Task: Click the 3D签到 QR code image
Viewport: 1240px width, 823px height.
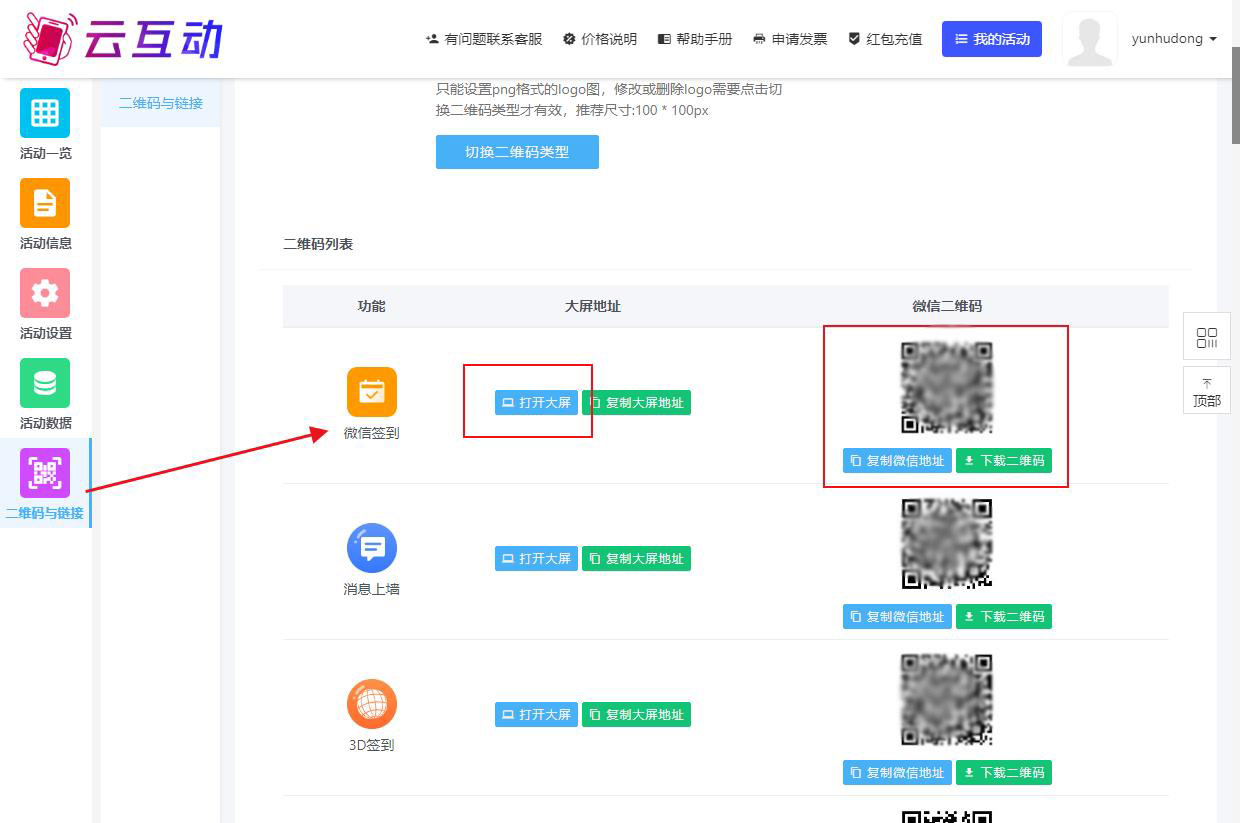Action: [947, 700]
